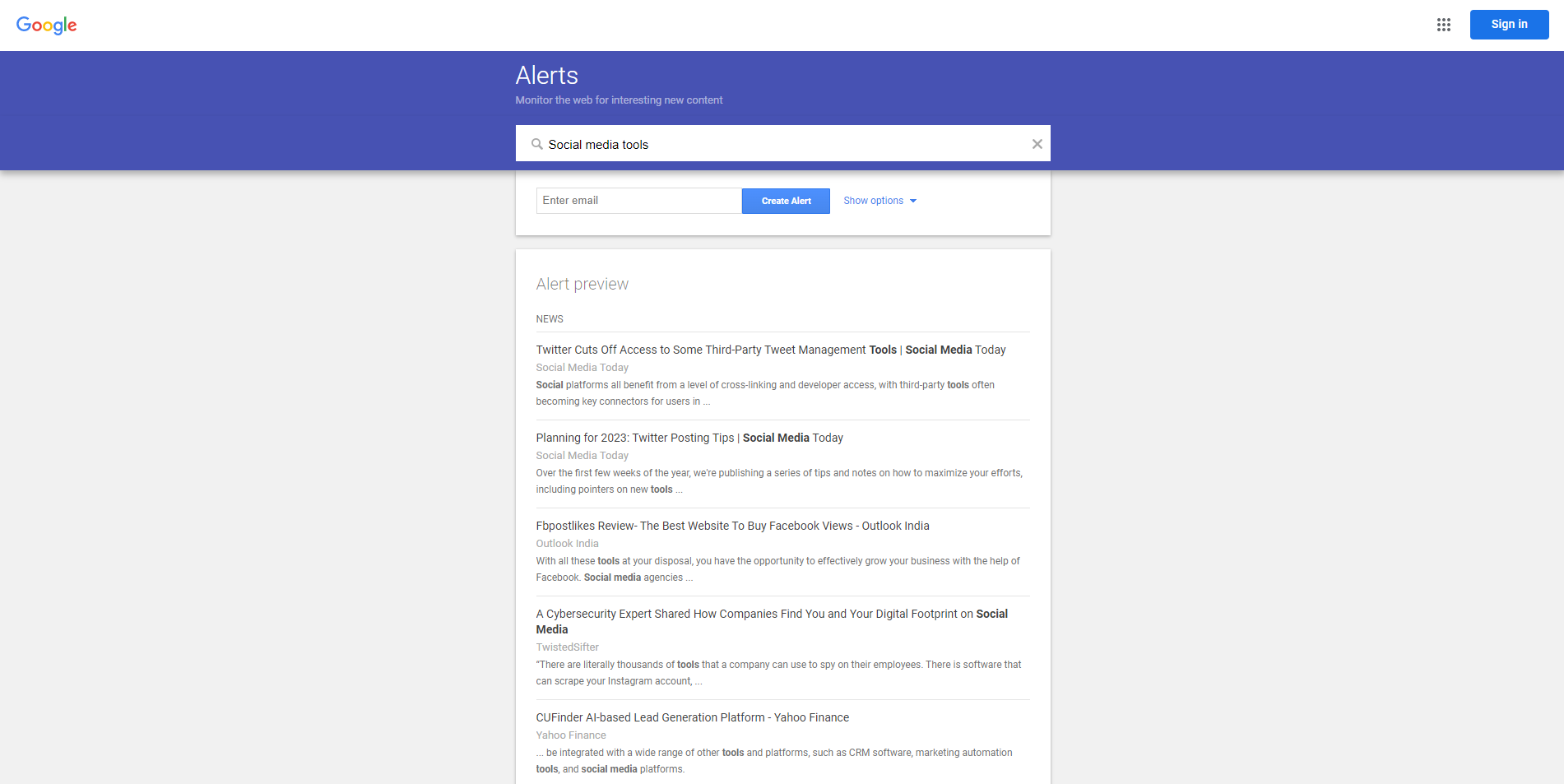Click the 'NEWS' section label
Screen dimensions: 1564x784
coord(550,319)
